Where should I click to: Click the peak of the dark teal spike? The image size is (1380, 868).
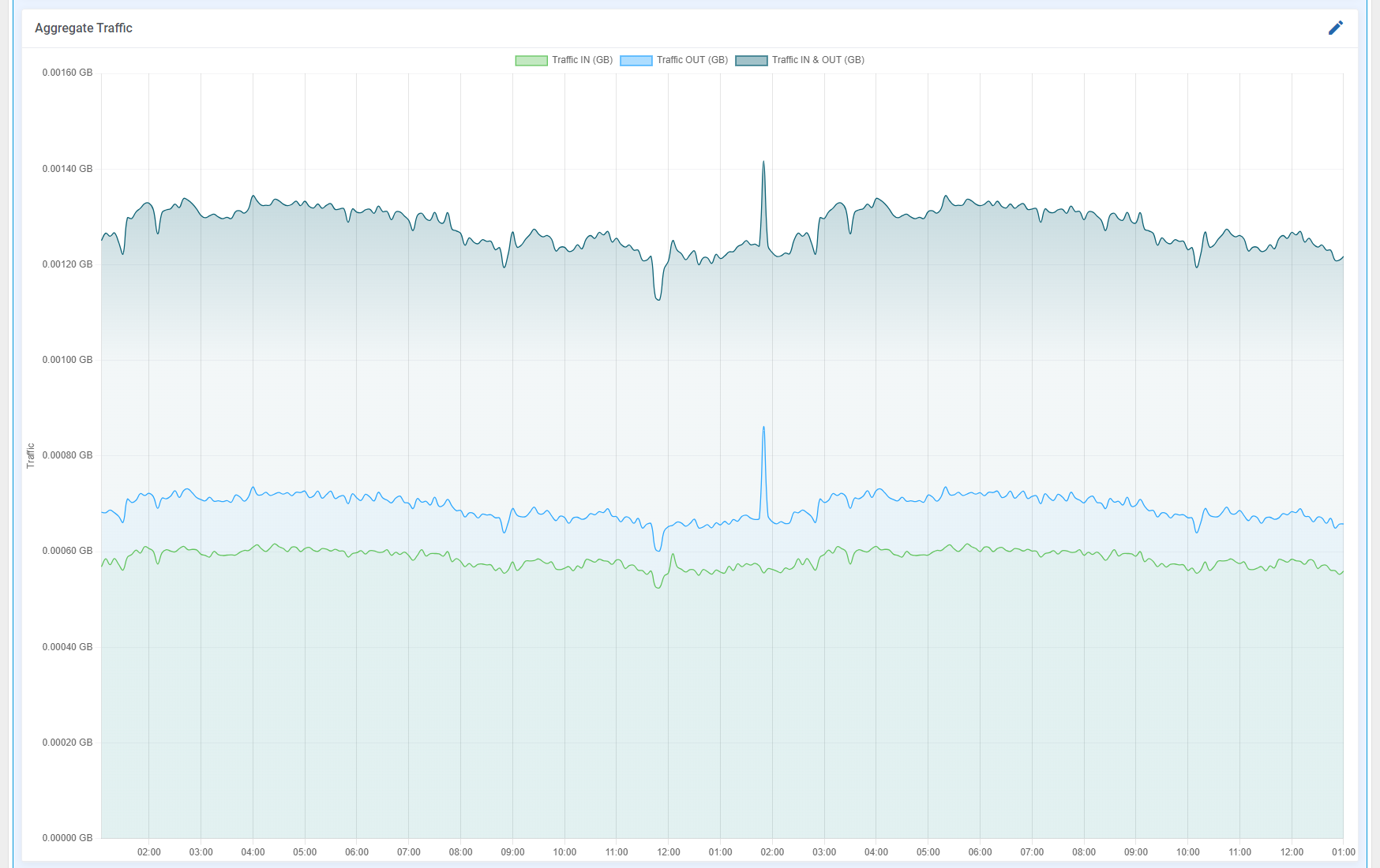click(763, 163)
